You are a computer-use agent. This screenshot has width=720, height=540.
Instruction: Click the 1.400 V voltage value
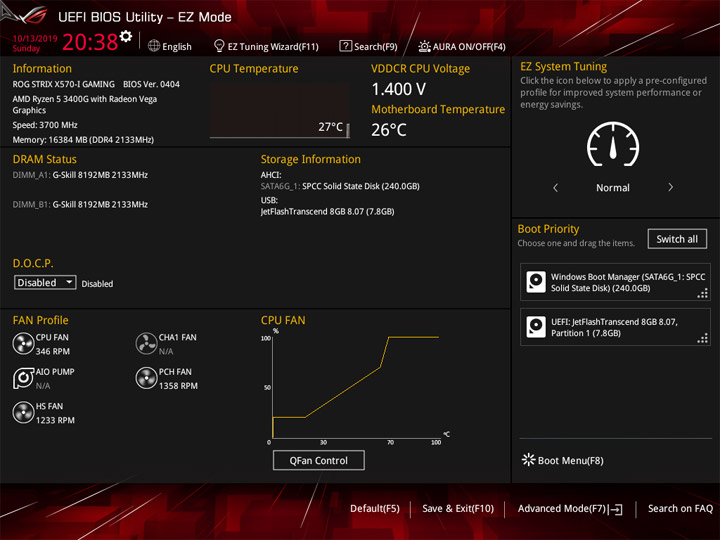coord(399,89)
